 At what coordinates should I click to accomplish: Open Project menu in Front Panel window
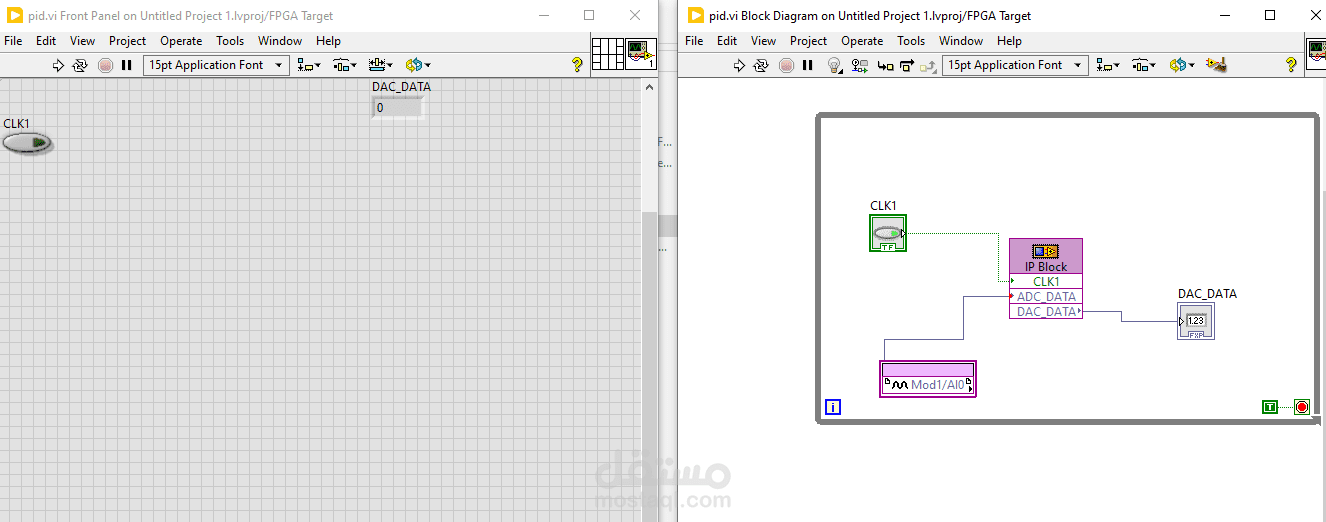coord(127,41)
